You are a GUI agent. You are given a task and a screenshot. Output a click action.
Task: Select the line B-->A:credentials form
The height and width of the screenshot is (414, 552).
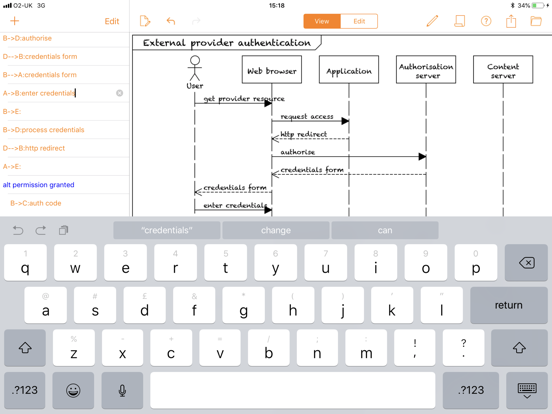click(x=65, y=75)
